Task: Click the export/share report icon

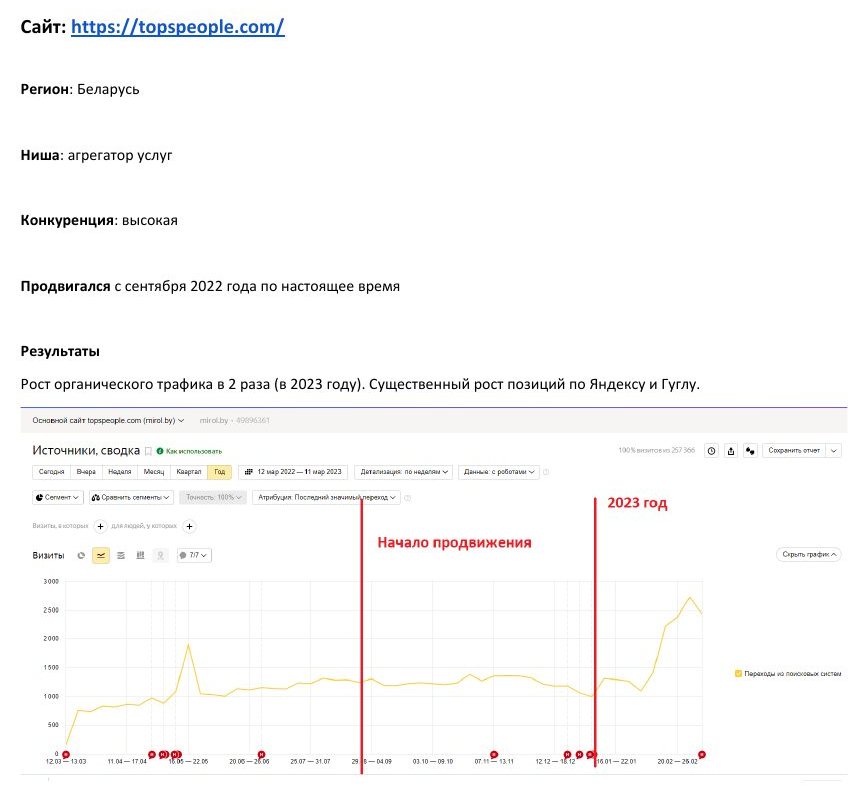Action: pyautogui.click(x=731, y=451)
